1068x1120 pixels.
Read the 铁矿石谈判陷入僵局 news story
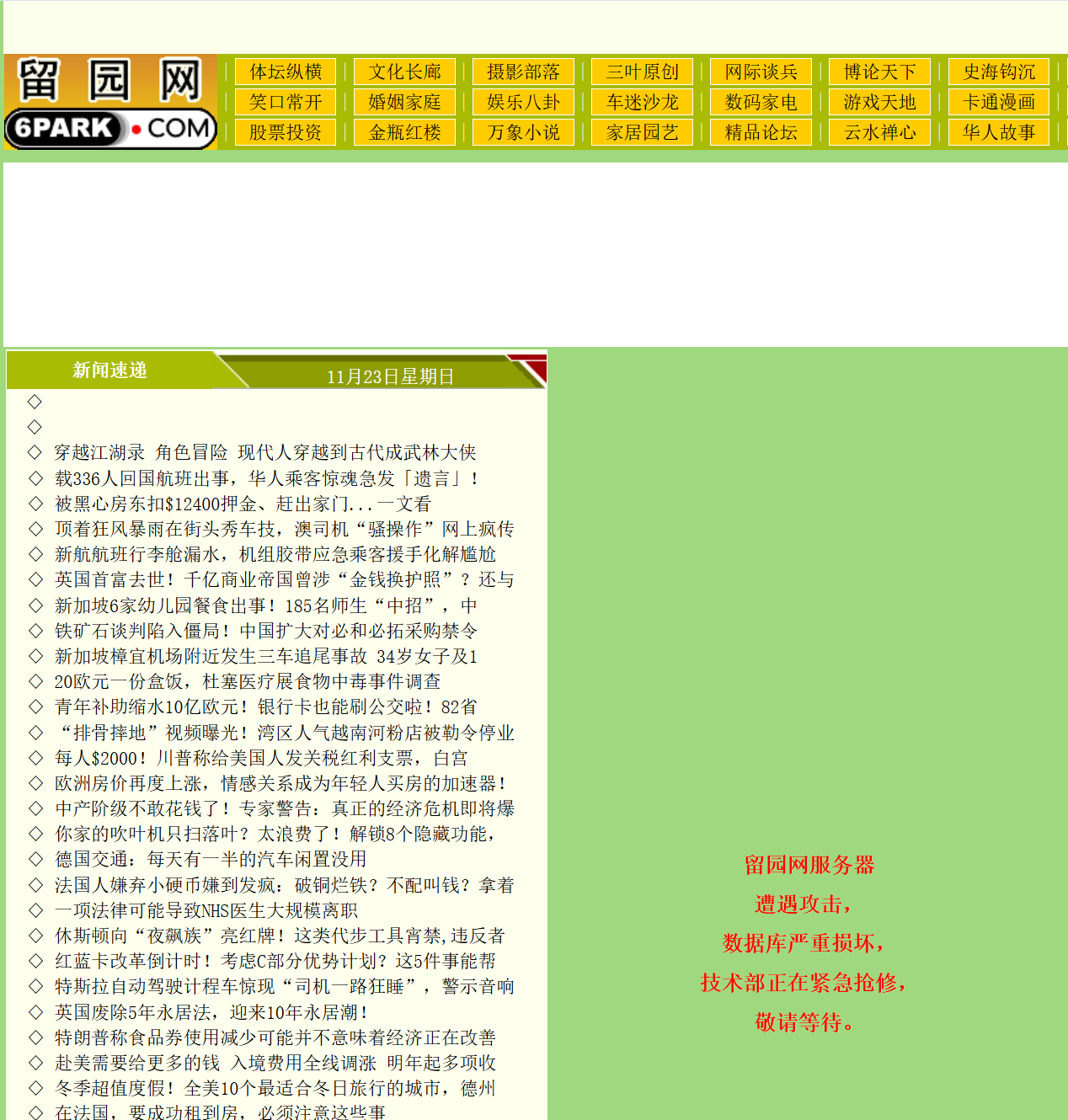click(265, 631)
